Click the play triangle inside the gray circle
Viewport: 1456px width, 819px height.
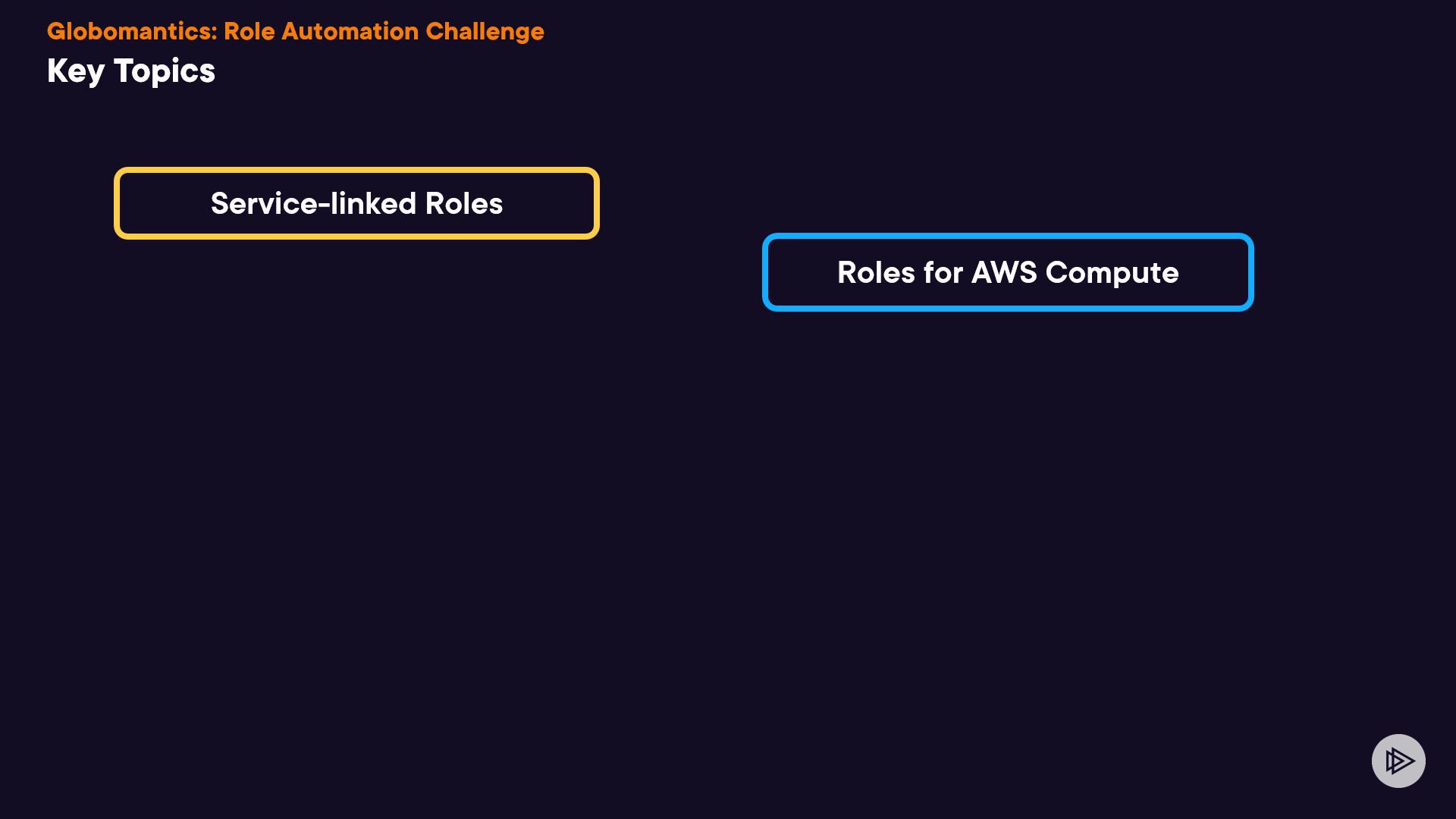1400,761
